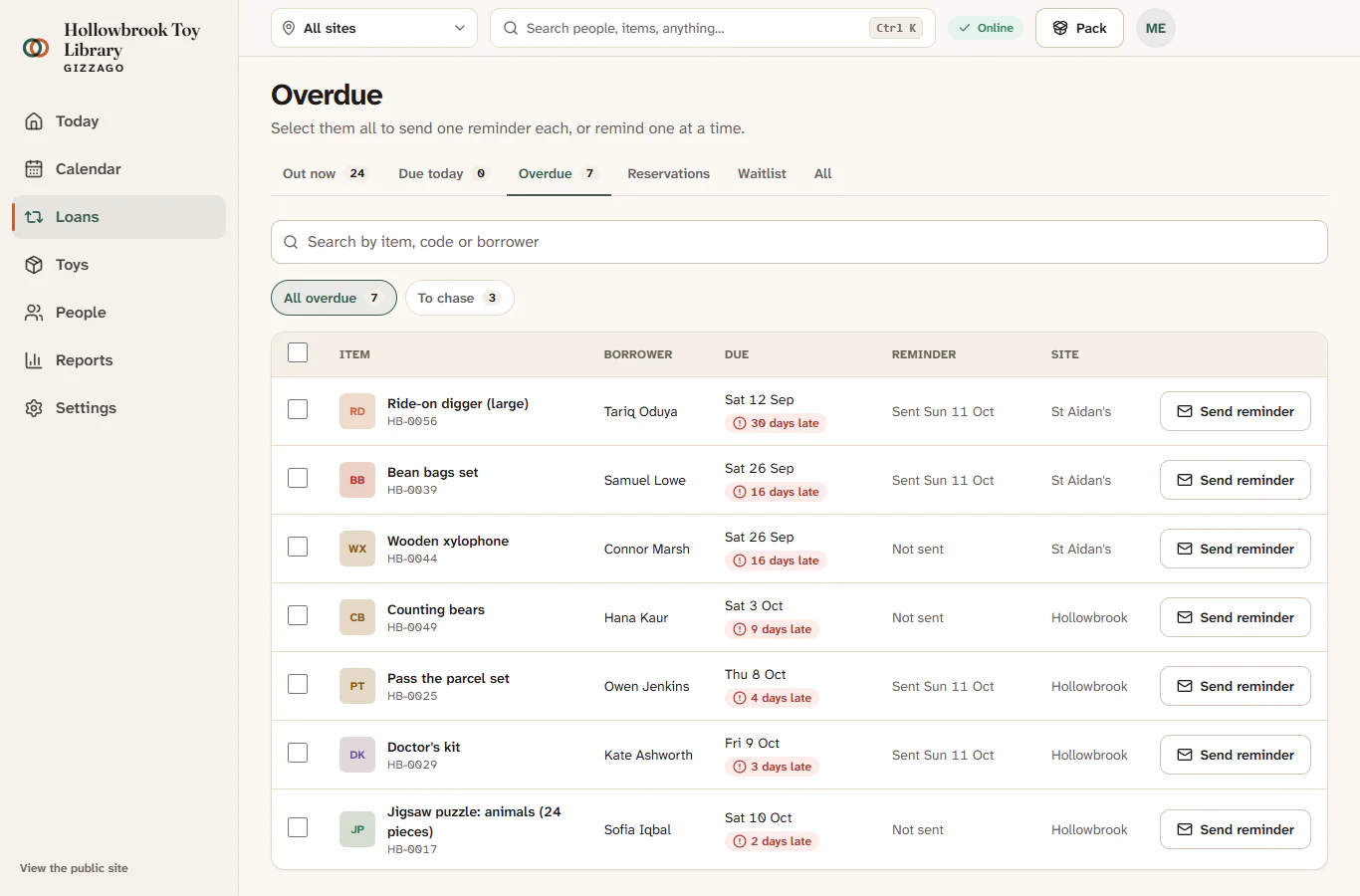Open the Due today tab
Image resolution: width=1360 pixels, height=896 pixels.
(x=443, y=173)
